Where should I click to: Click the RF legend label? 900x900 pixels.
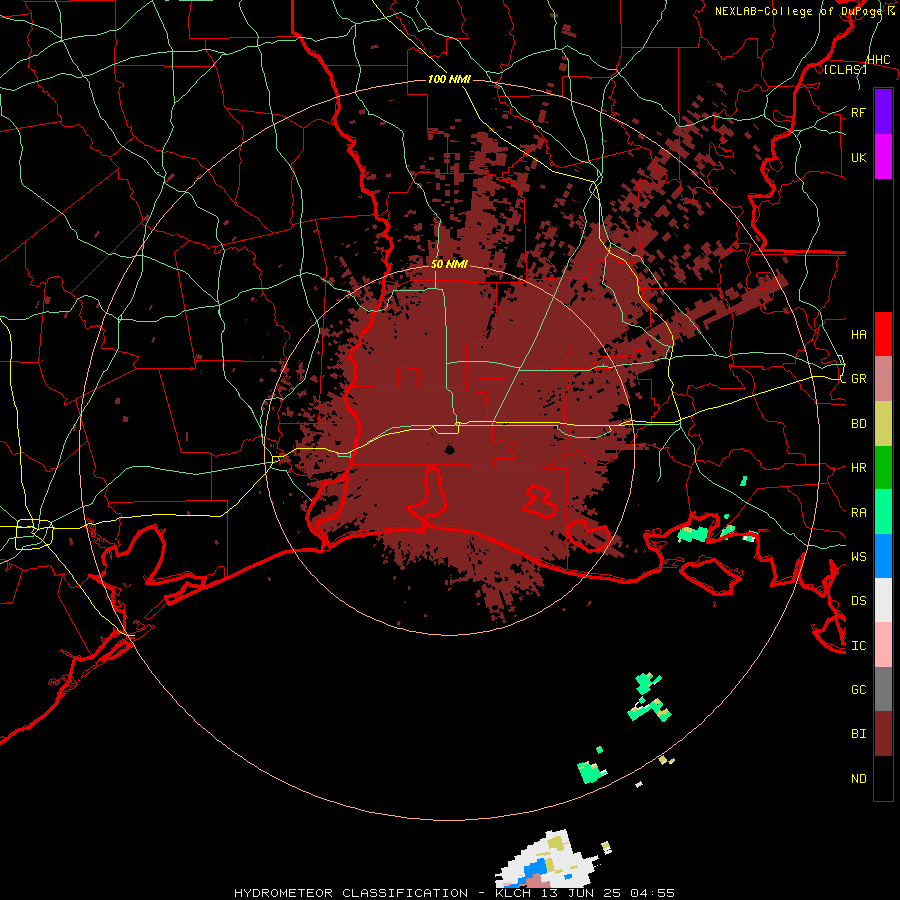point(858,112)
